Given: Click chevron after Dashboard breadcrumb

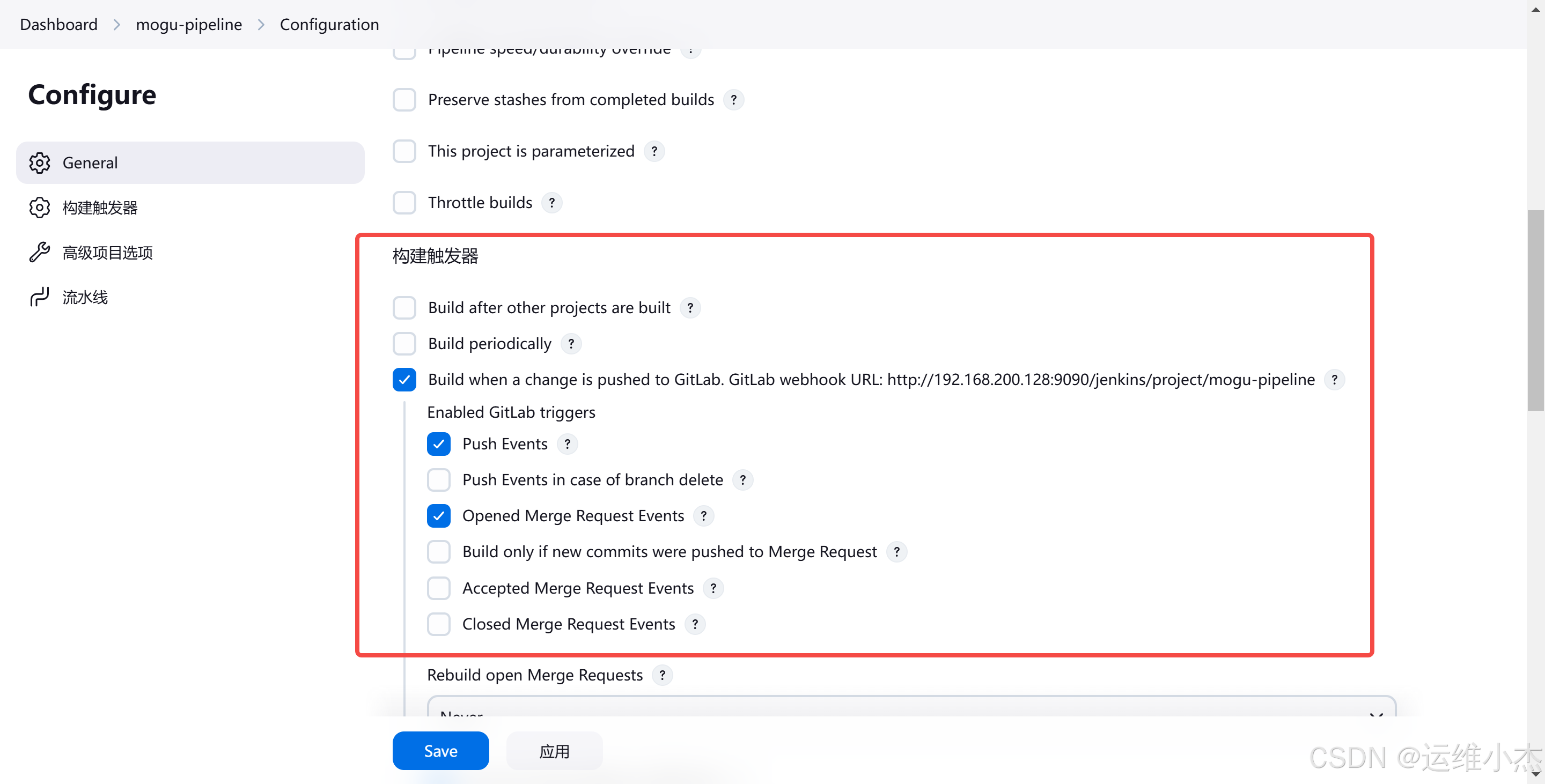Looking at the screenshot, I should click(x=117, y=25).
